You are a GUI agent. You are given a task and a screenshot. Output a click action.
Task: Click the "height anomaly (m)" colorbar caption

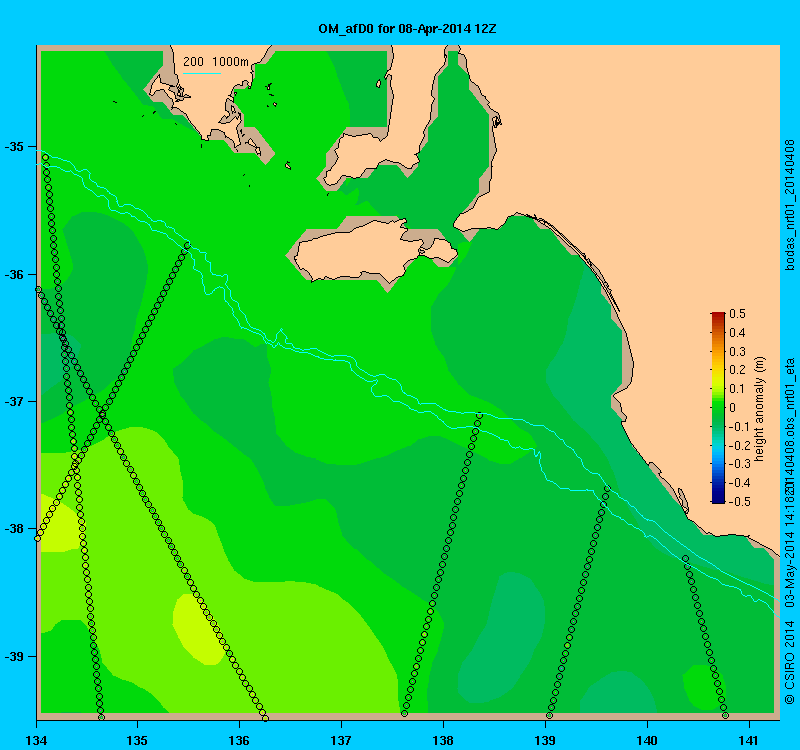[x=760, y=408]
